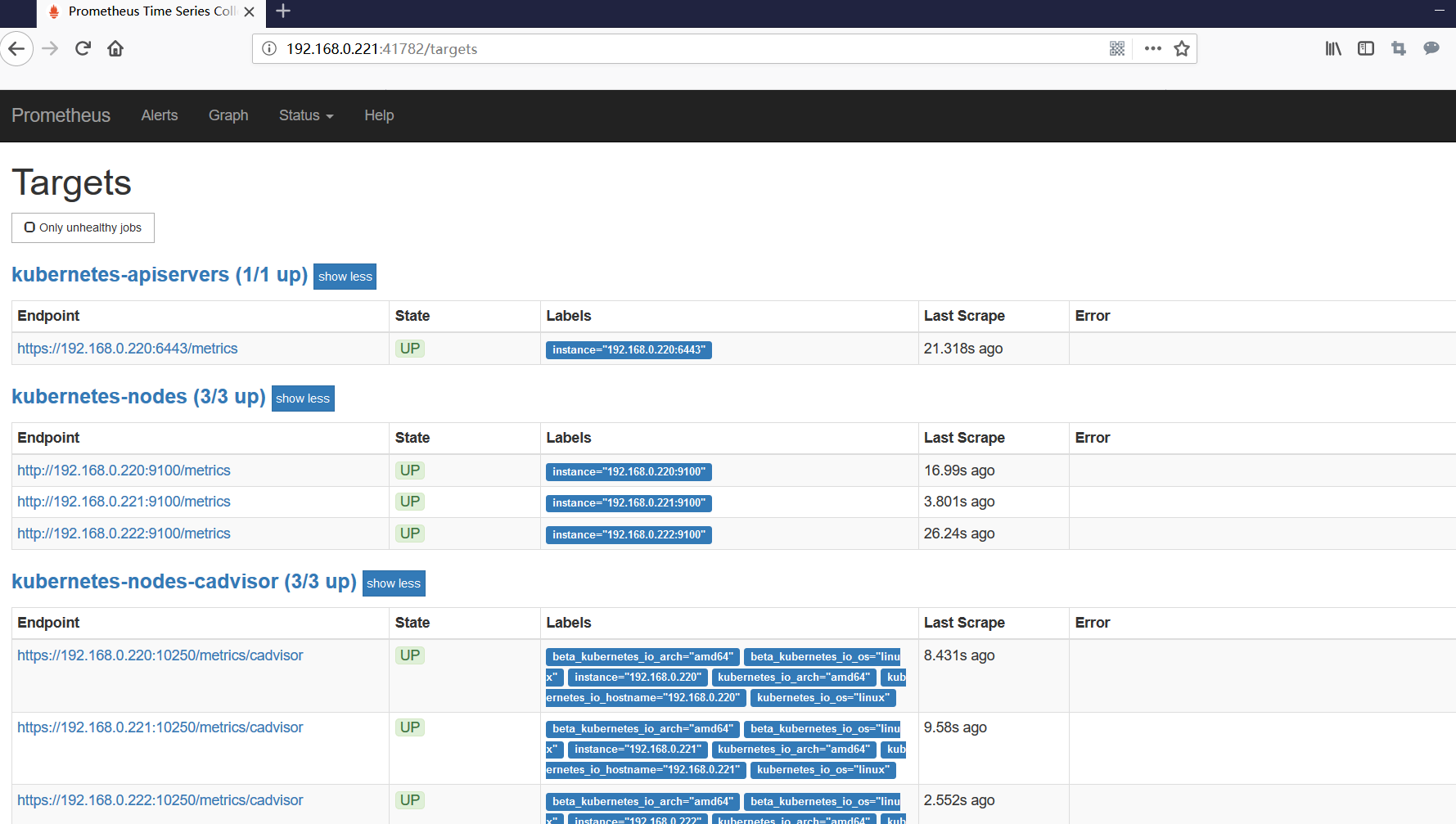1456x824 pixels.
Task: Open the browser library icon
Action: [1333, 48]
